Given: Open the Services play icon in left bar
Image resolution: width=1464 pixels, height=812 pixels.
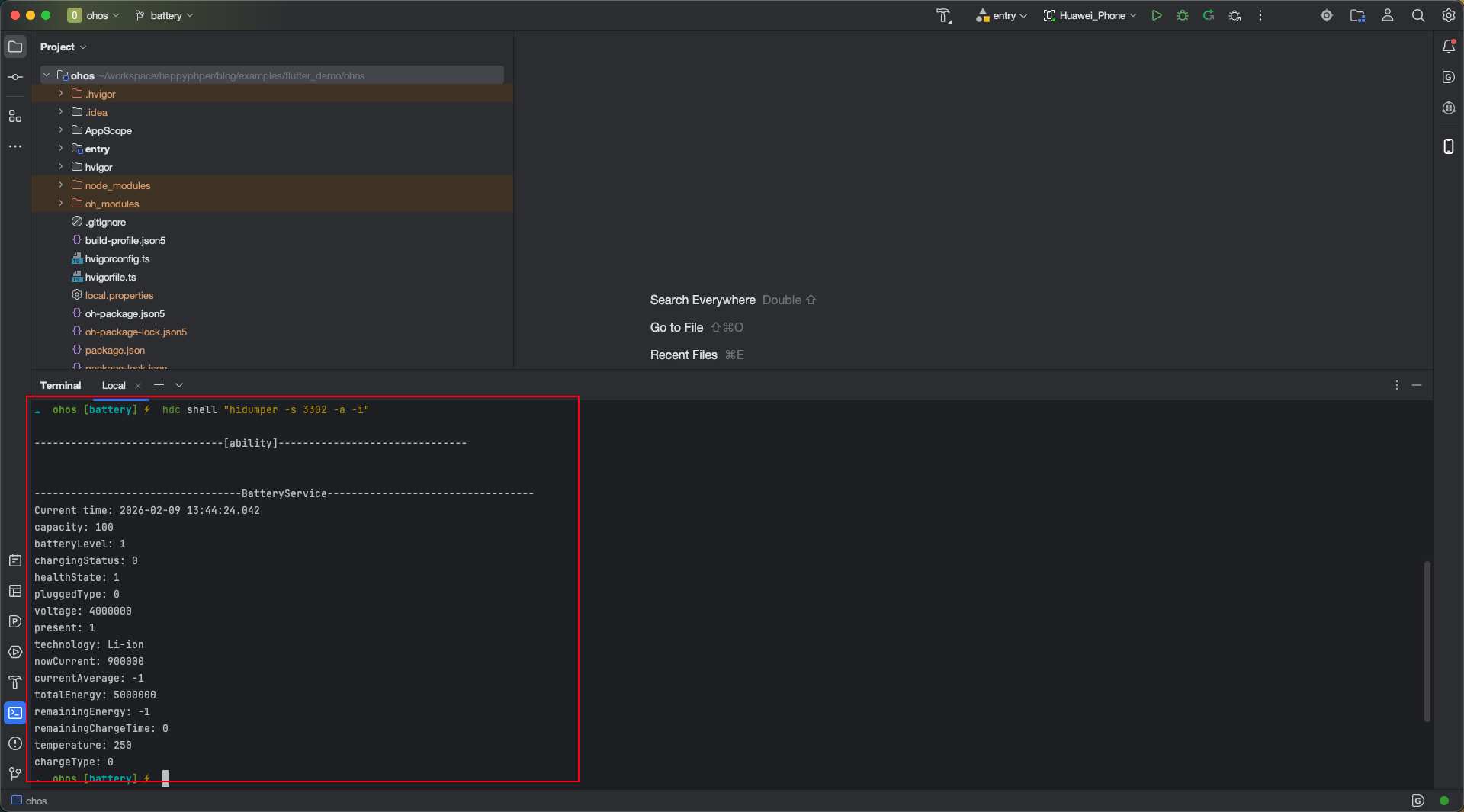Looking at the screenshot, I should click(x=15, y=652).
